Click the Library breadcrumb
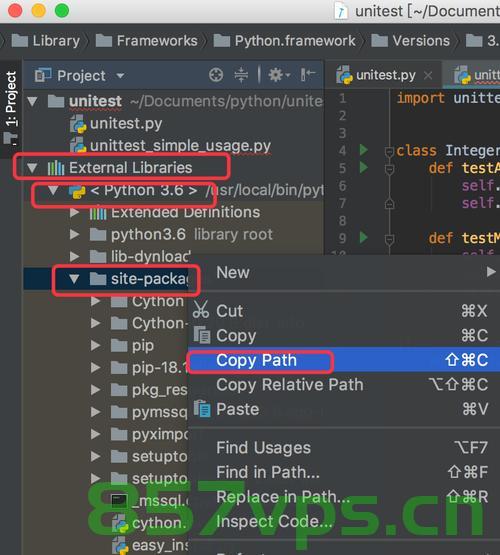Viewport: 500px width, 555px height. 46,41
